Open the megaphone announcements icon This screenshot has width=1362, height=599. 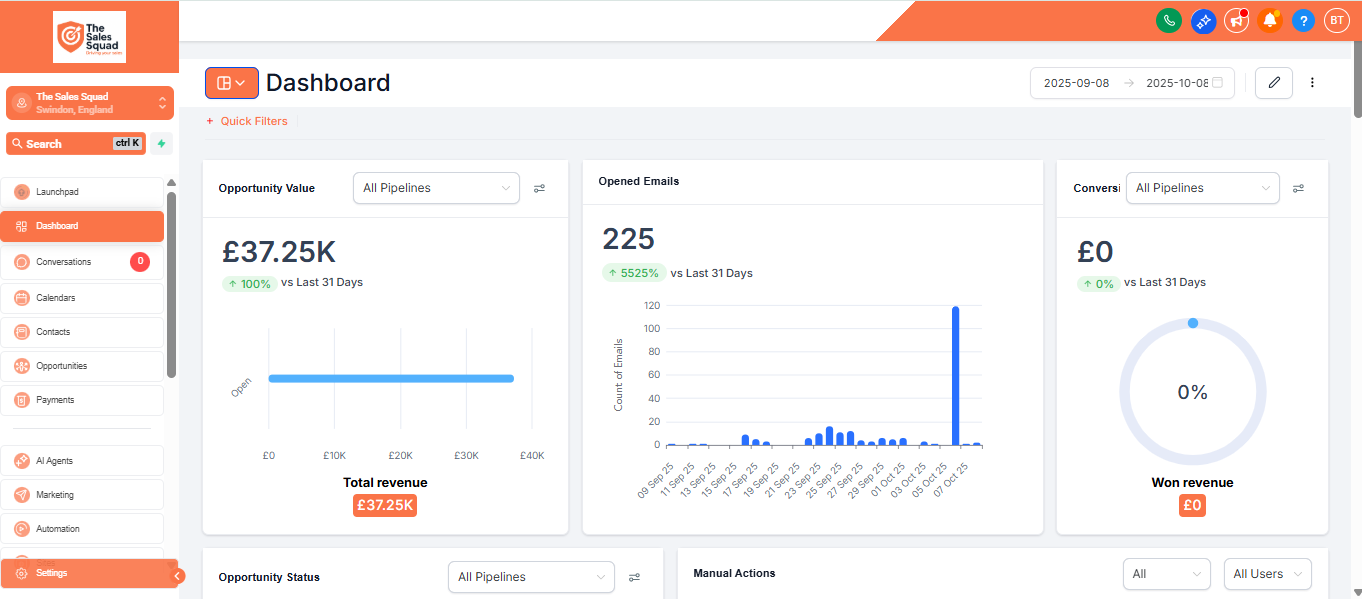(1237, 20)
